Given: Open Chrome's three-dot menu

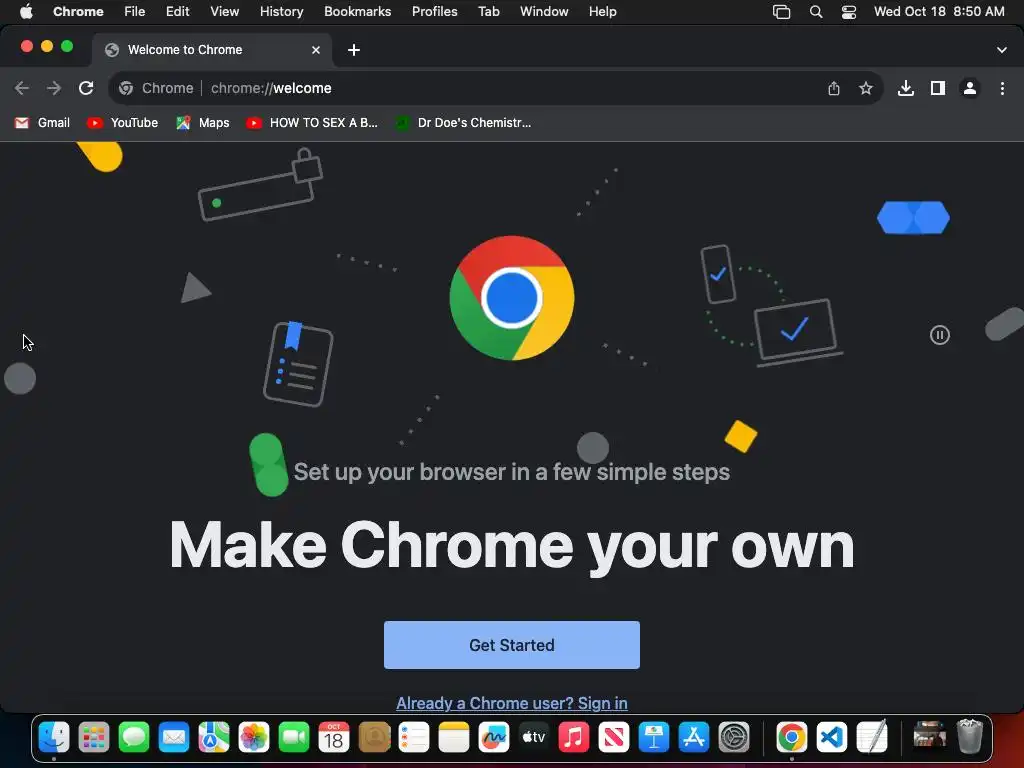Looking at the screenshot, I should point(1002,88).
